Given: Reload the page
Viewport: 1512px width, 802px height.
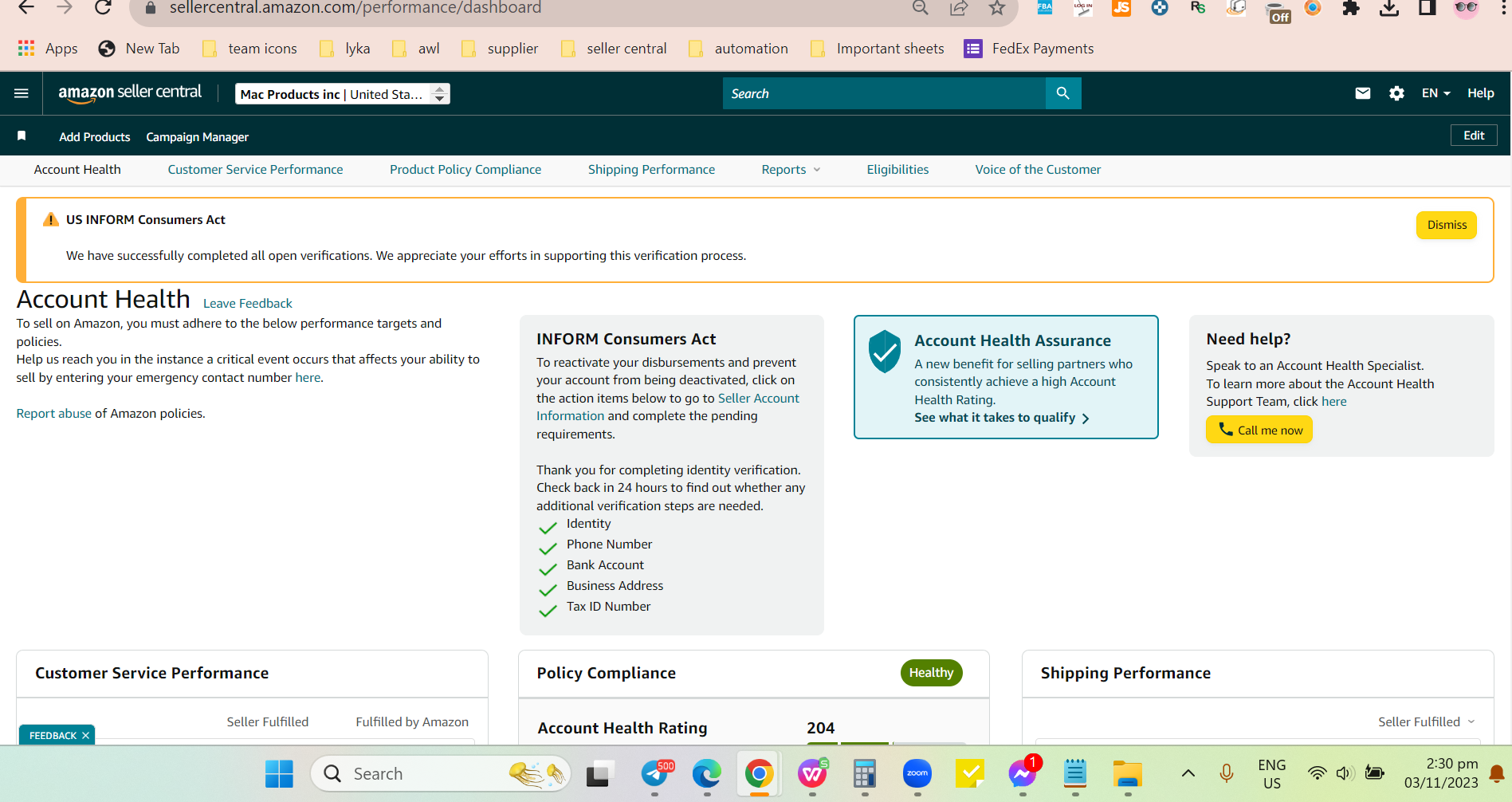Looking at the screenshot, I should tap(103, 8).
